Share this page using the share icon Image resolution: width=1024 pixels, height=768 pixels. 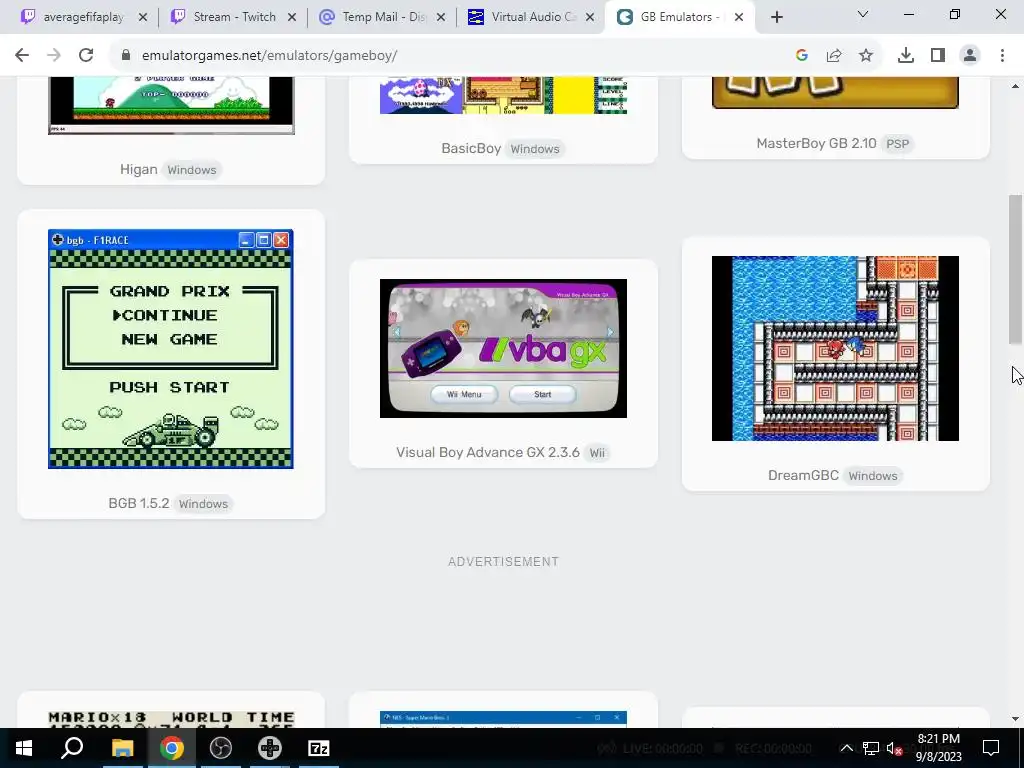pyautogui.click(x=834, y=56)
